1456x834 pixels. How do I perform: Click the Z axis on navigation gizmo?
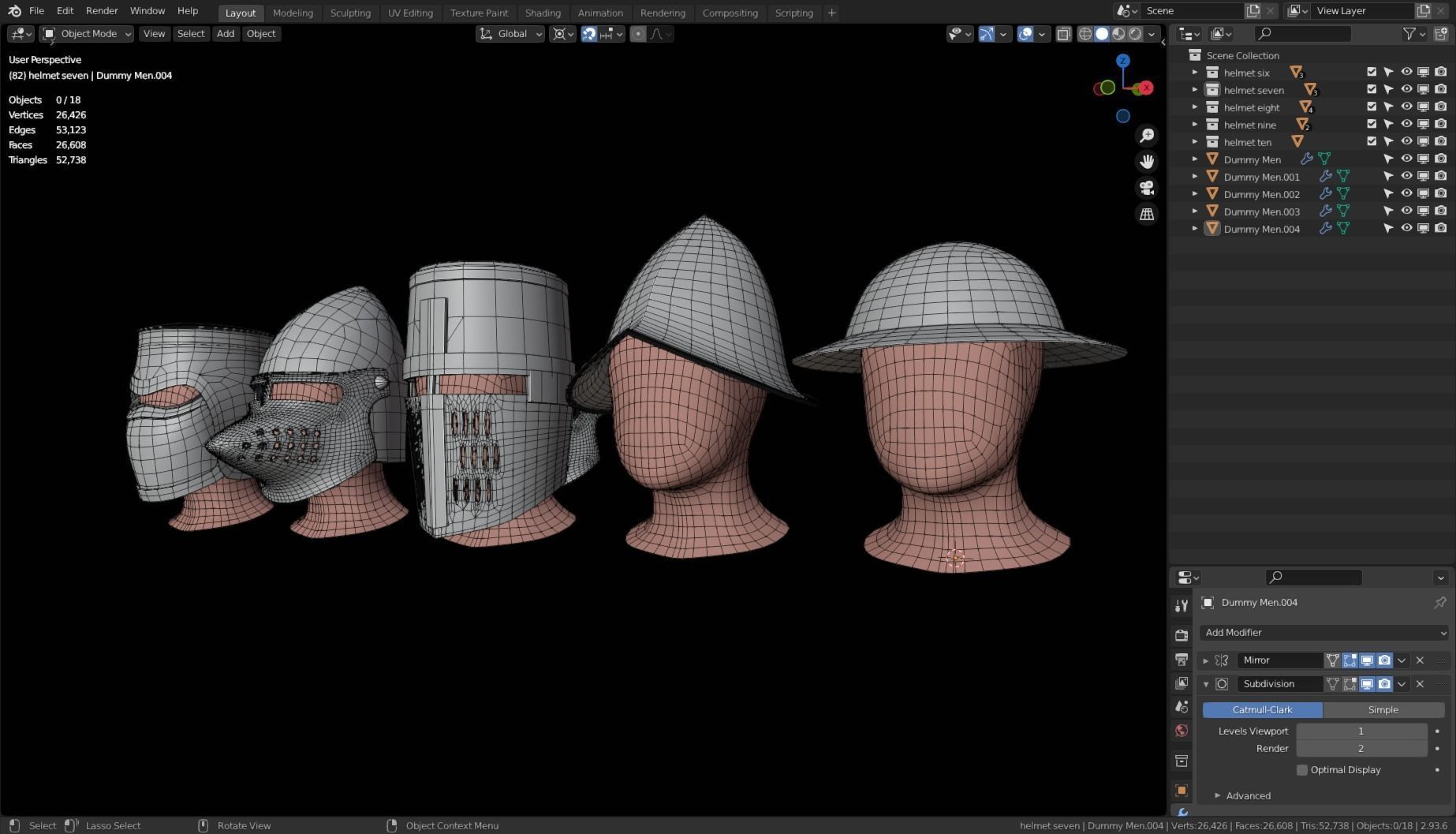[x=1123, y=61]
